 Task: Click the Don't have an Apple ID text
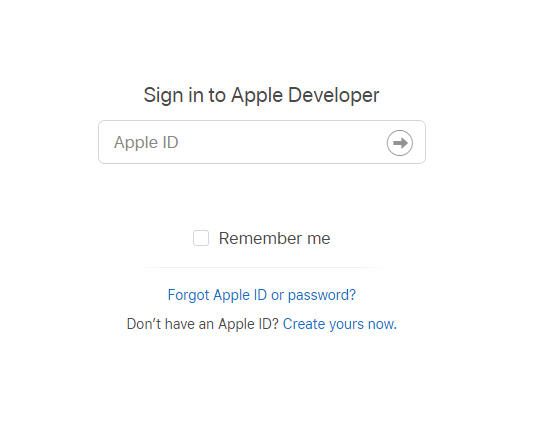[203, 324]
